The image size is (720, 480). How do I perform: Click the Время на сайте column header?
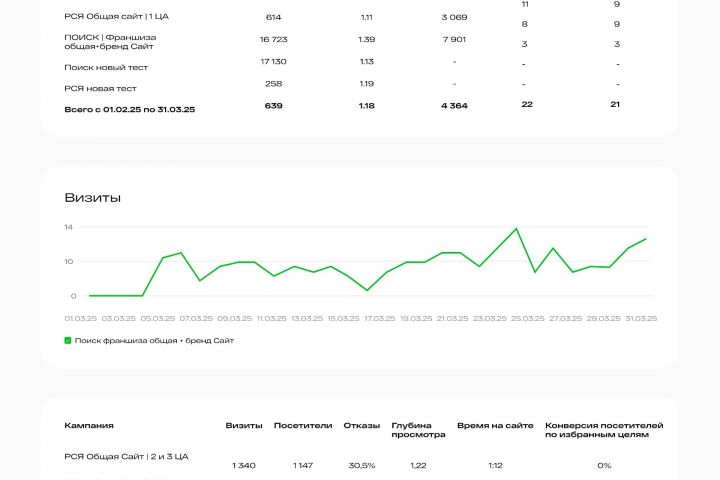(495, 425)
